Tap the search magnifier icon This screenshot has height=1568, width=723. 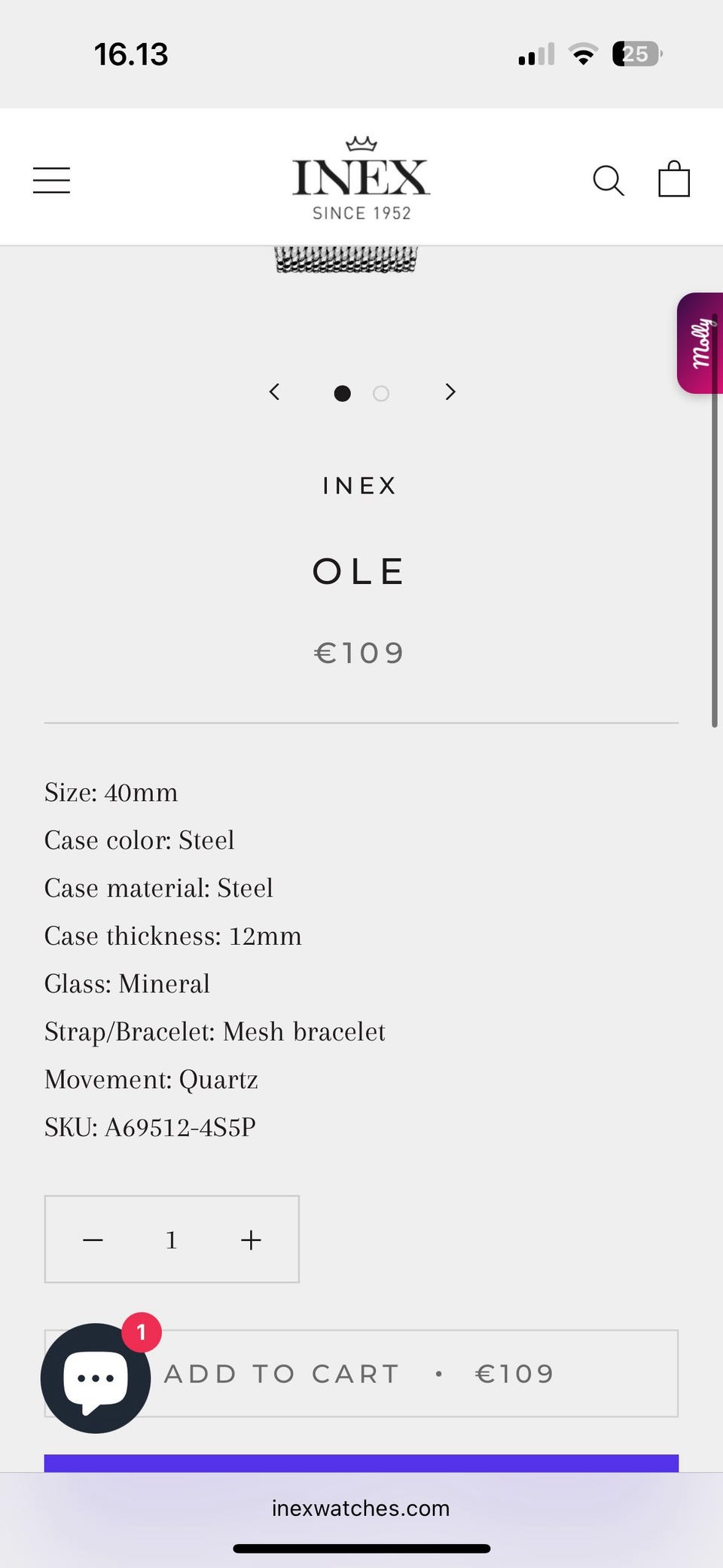coord(608,180)
